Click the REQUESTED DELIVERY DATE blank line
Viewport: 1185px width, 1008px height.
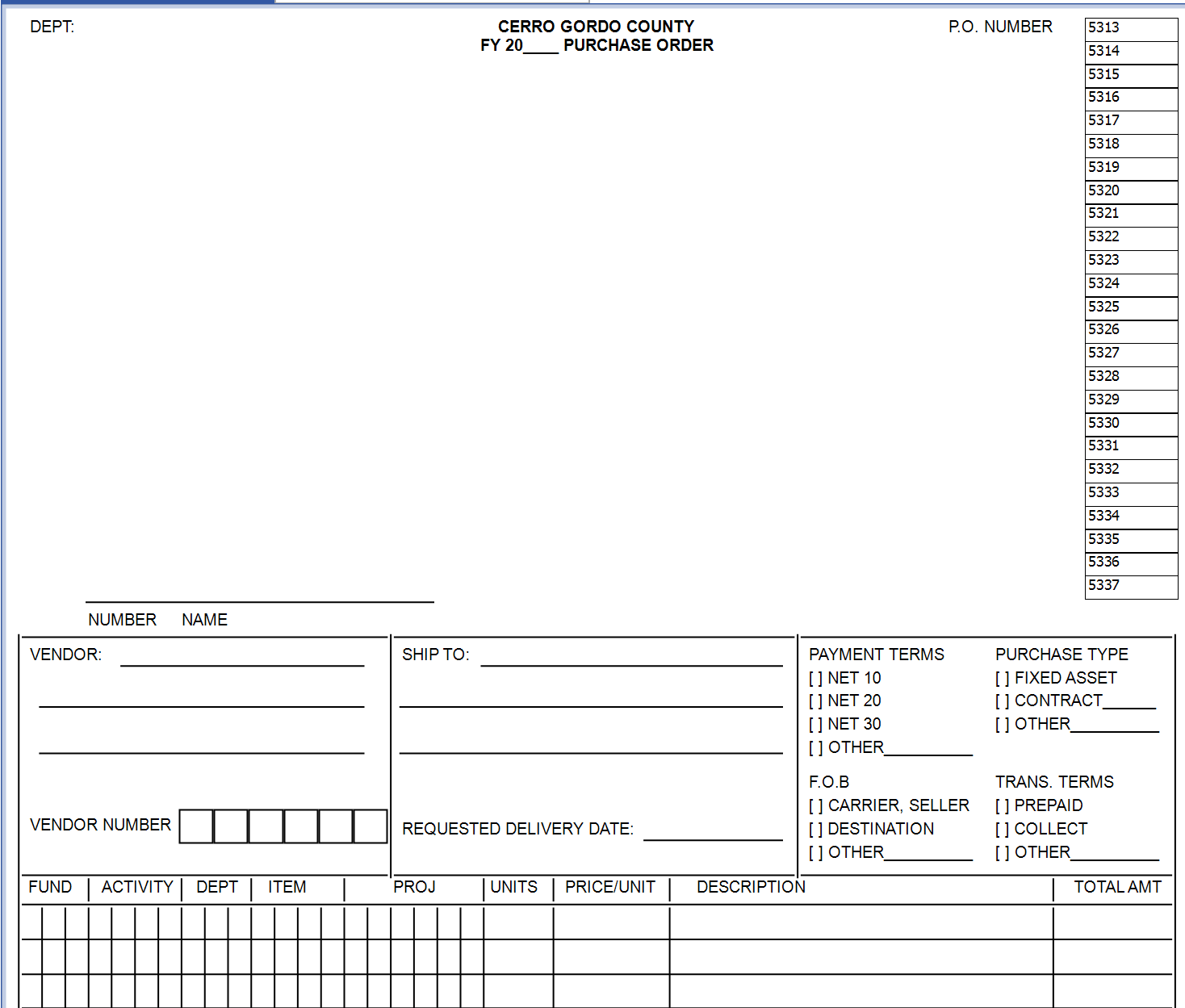tap(713, 831)
